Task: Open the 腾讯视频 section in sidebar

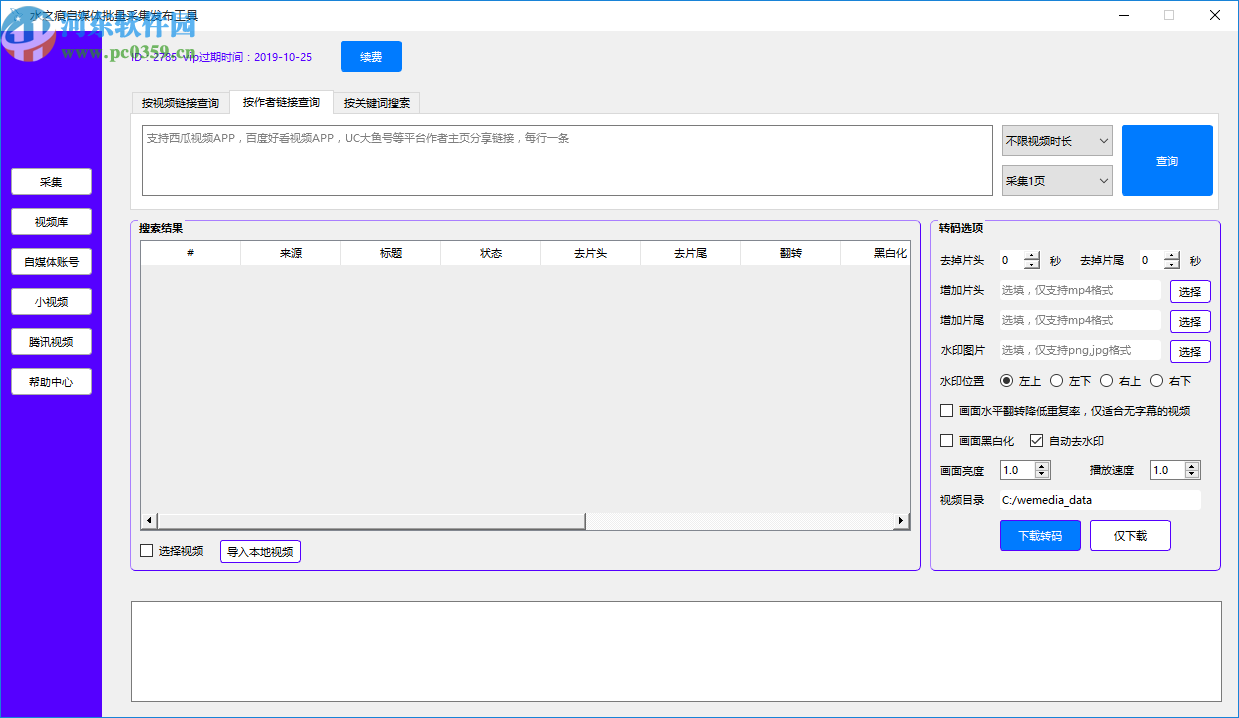Action: coord(51,342)
